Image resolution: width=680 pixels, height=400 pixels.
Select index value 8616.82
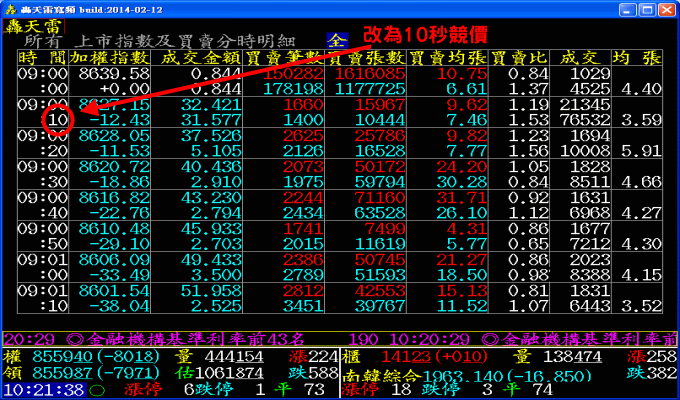click(114, 198)
